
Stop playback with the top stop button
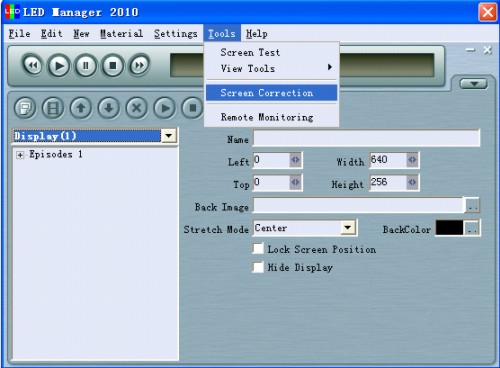pyautogui.click(x=113, y=65)
